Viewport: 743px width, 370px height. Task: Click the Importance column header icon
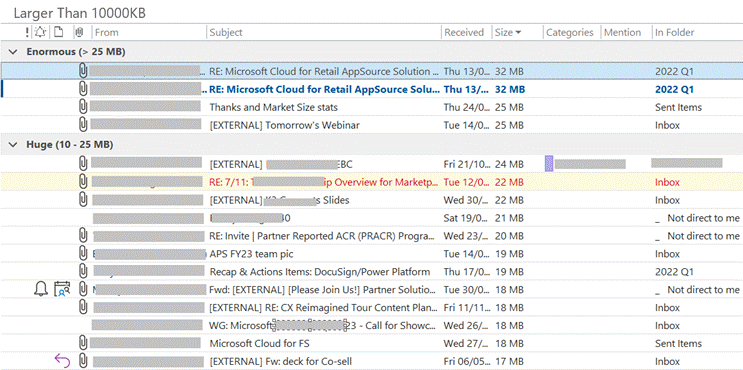(x=27, y=32)
